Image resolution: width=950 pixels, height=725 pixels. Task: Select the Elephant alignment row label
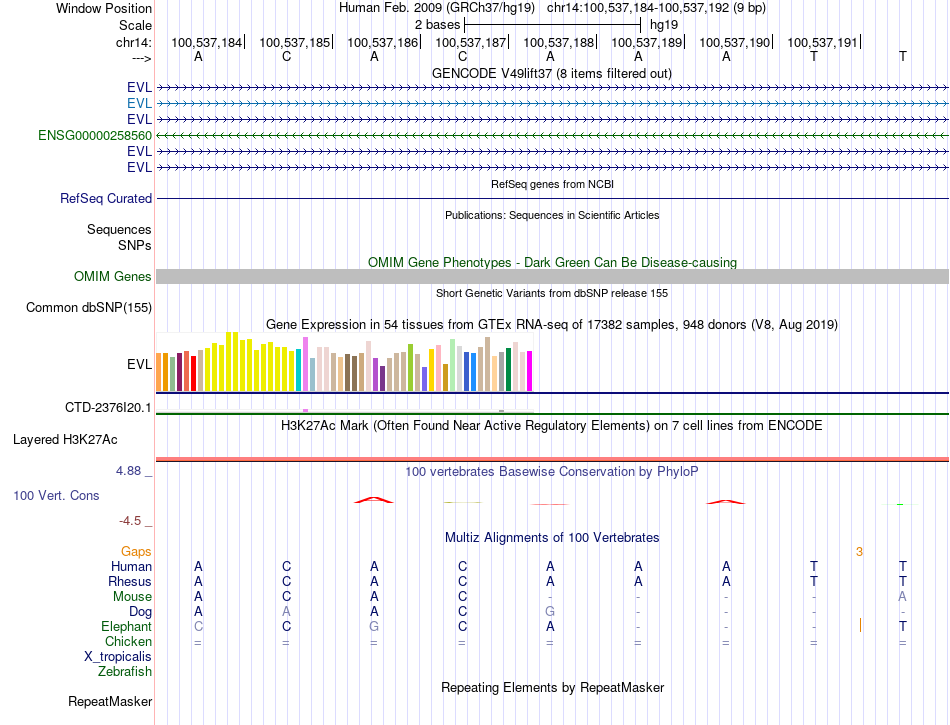[x=126, y=626]
